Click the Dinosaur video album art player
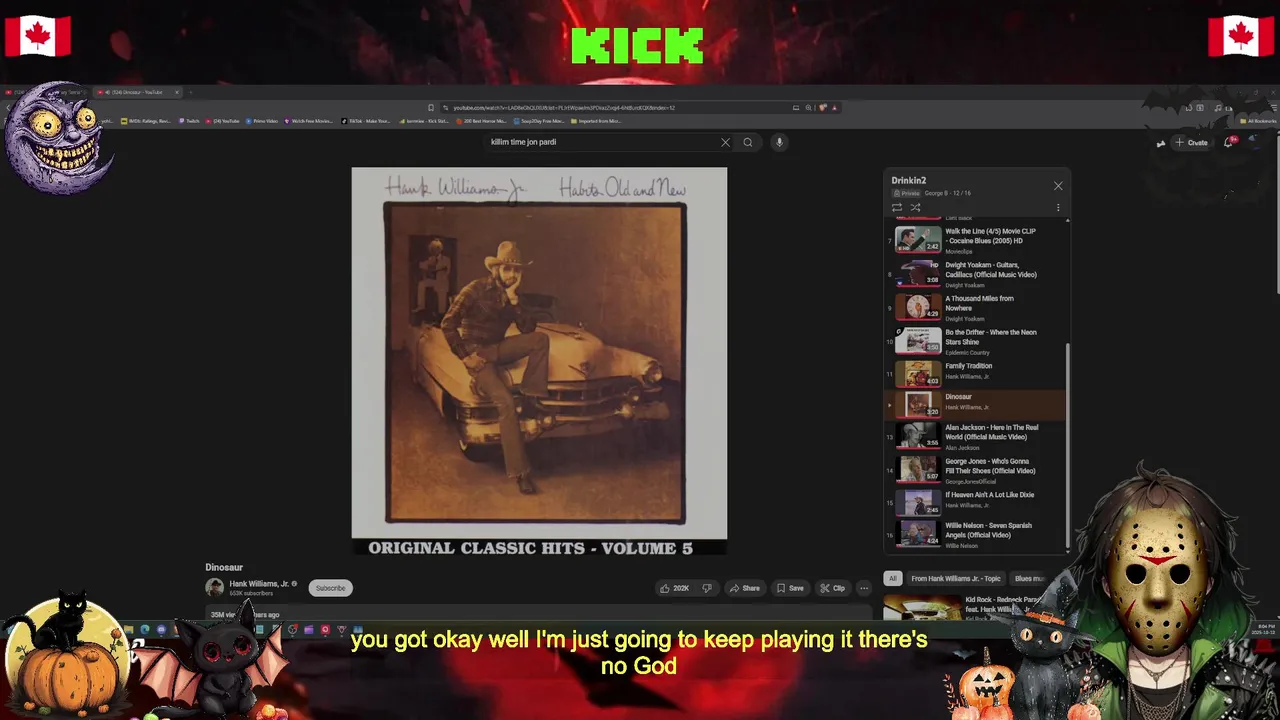 pos(539,361)
